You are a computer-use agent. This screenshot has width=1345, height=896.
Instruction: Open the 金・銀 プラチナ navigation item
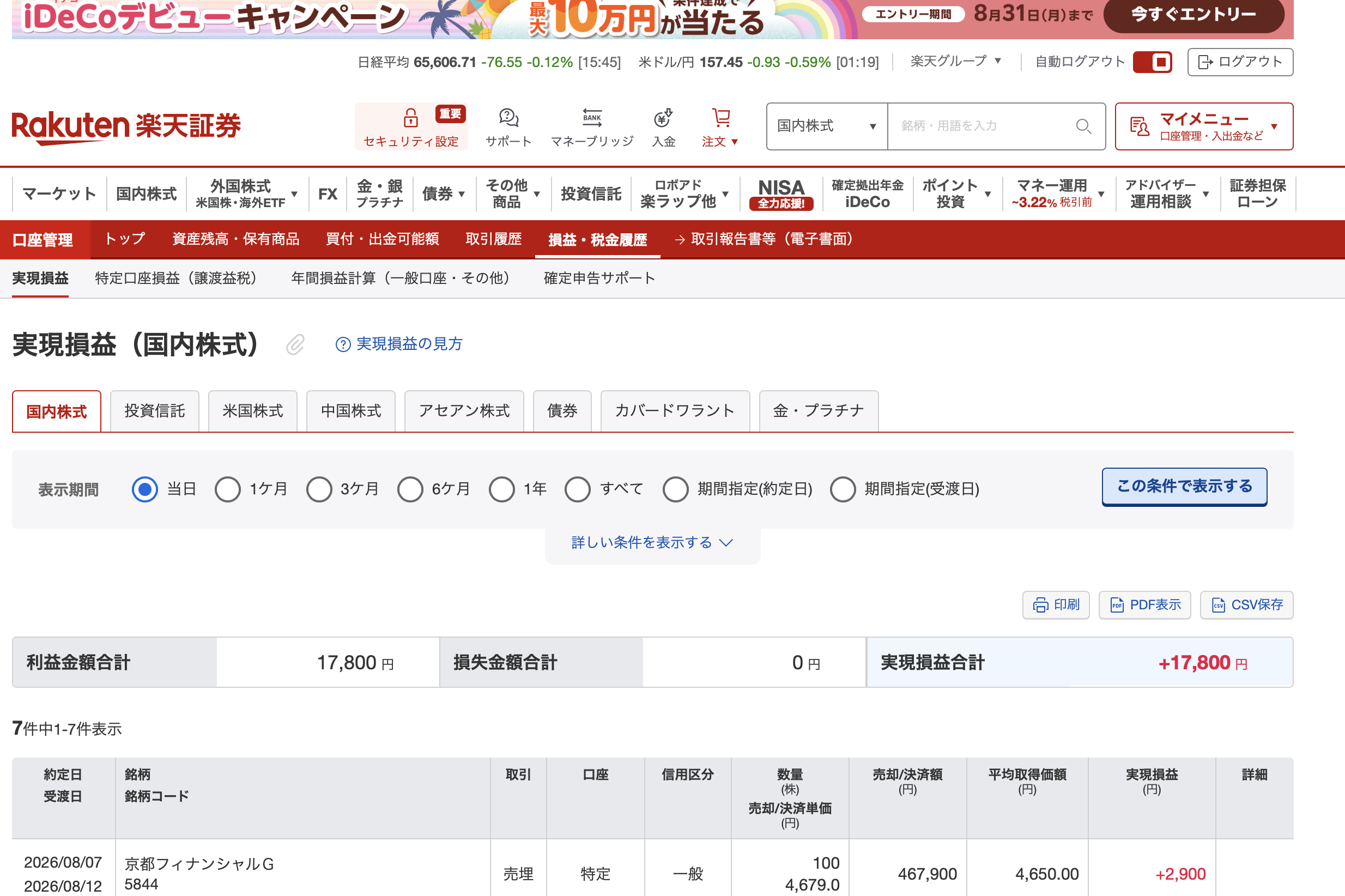coord(379,193)
